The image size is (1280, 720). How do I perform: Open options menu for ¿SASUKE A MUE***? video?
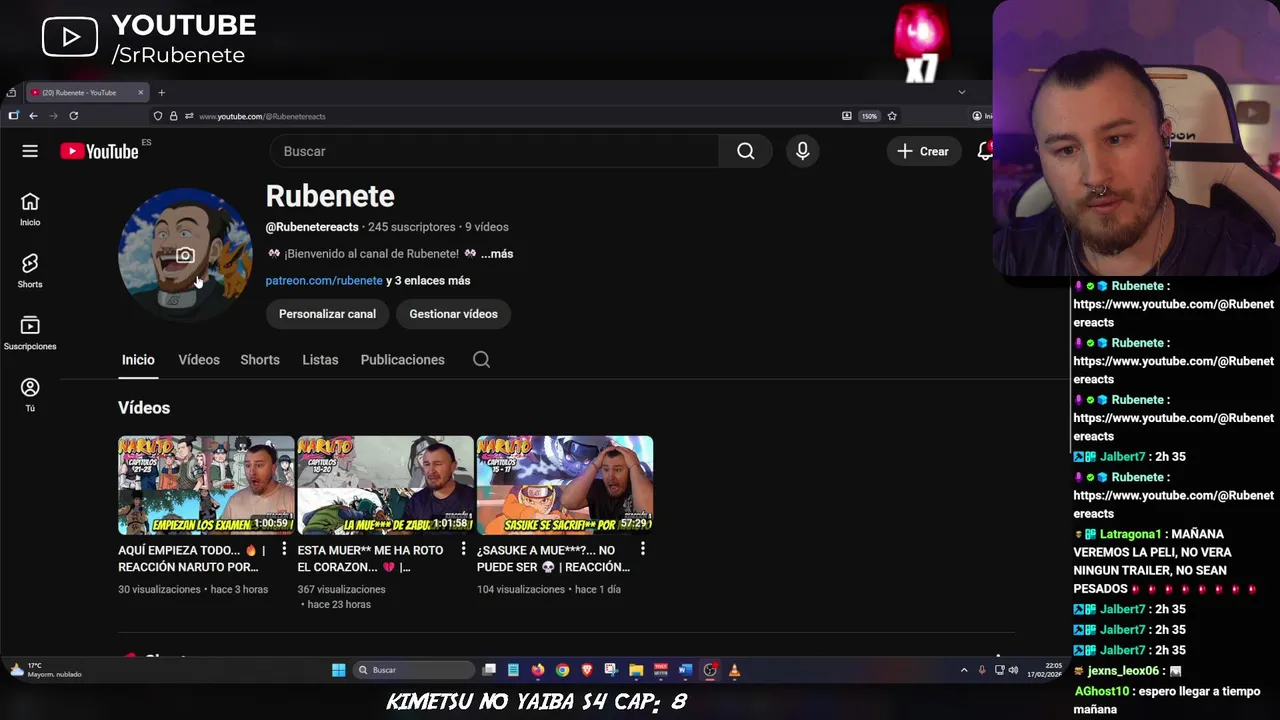pos(642,549)
